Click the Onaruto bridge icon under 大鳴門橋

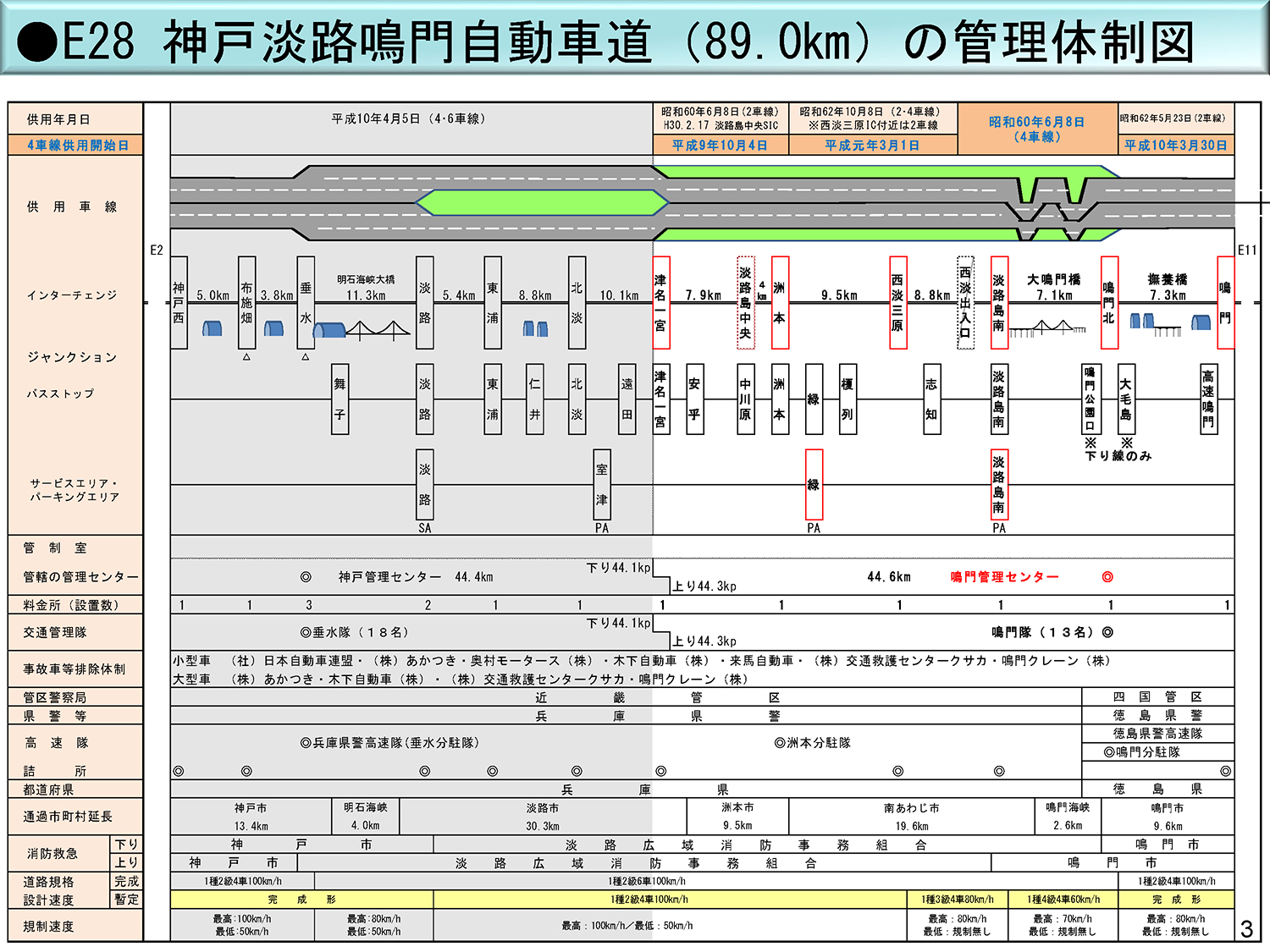(x=1047, y=328)
